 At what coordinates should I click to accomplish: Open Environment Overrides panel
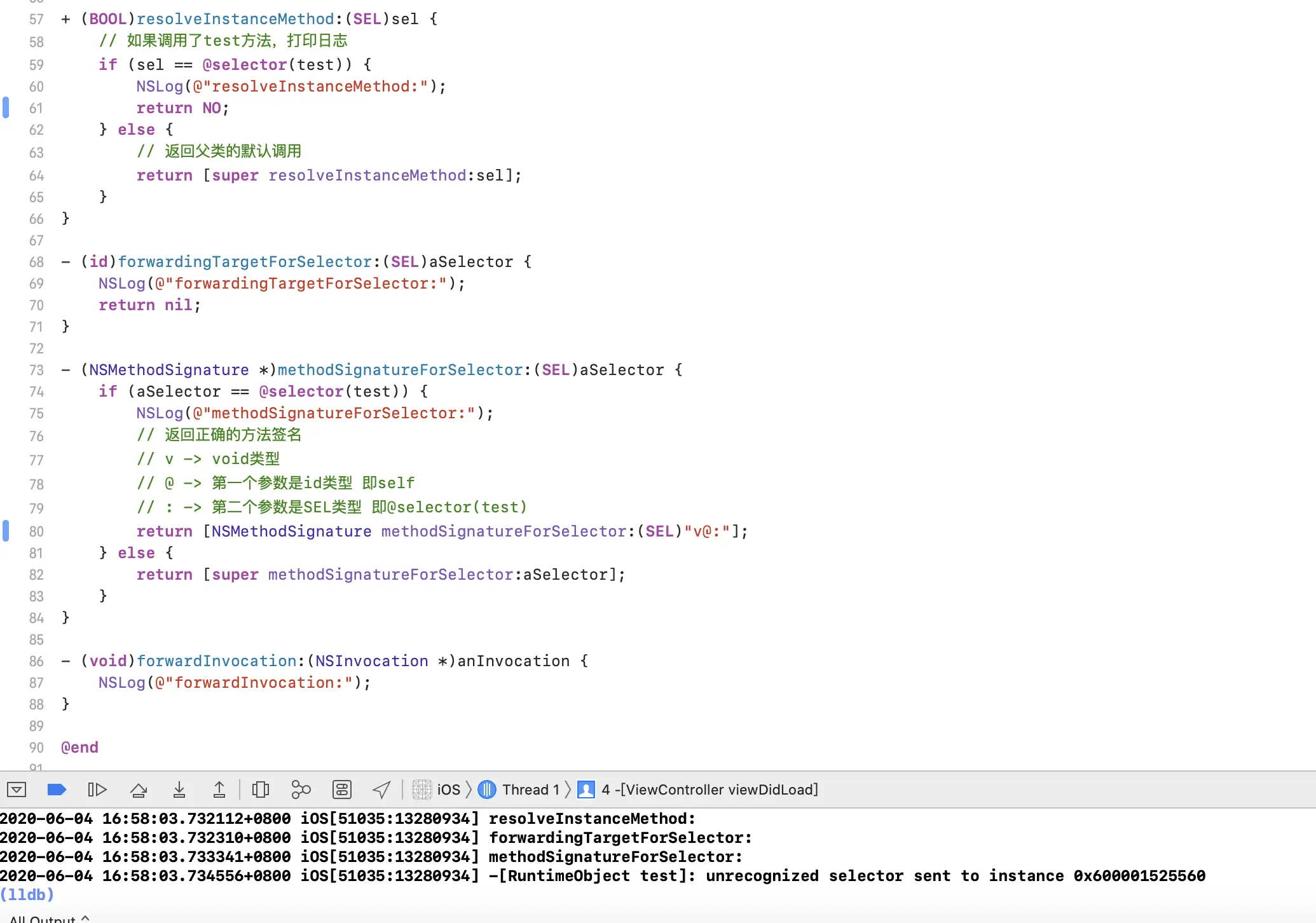(341, 790)
